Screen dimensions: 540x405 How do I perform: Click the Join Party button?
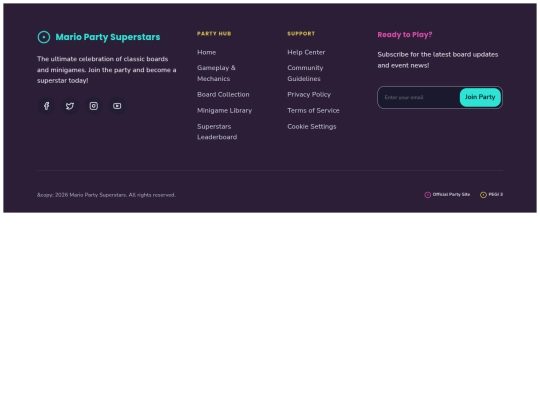(480, 97)
